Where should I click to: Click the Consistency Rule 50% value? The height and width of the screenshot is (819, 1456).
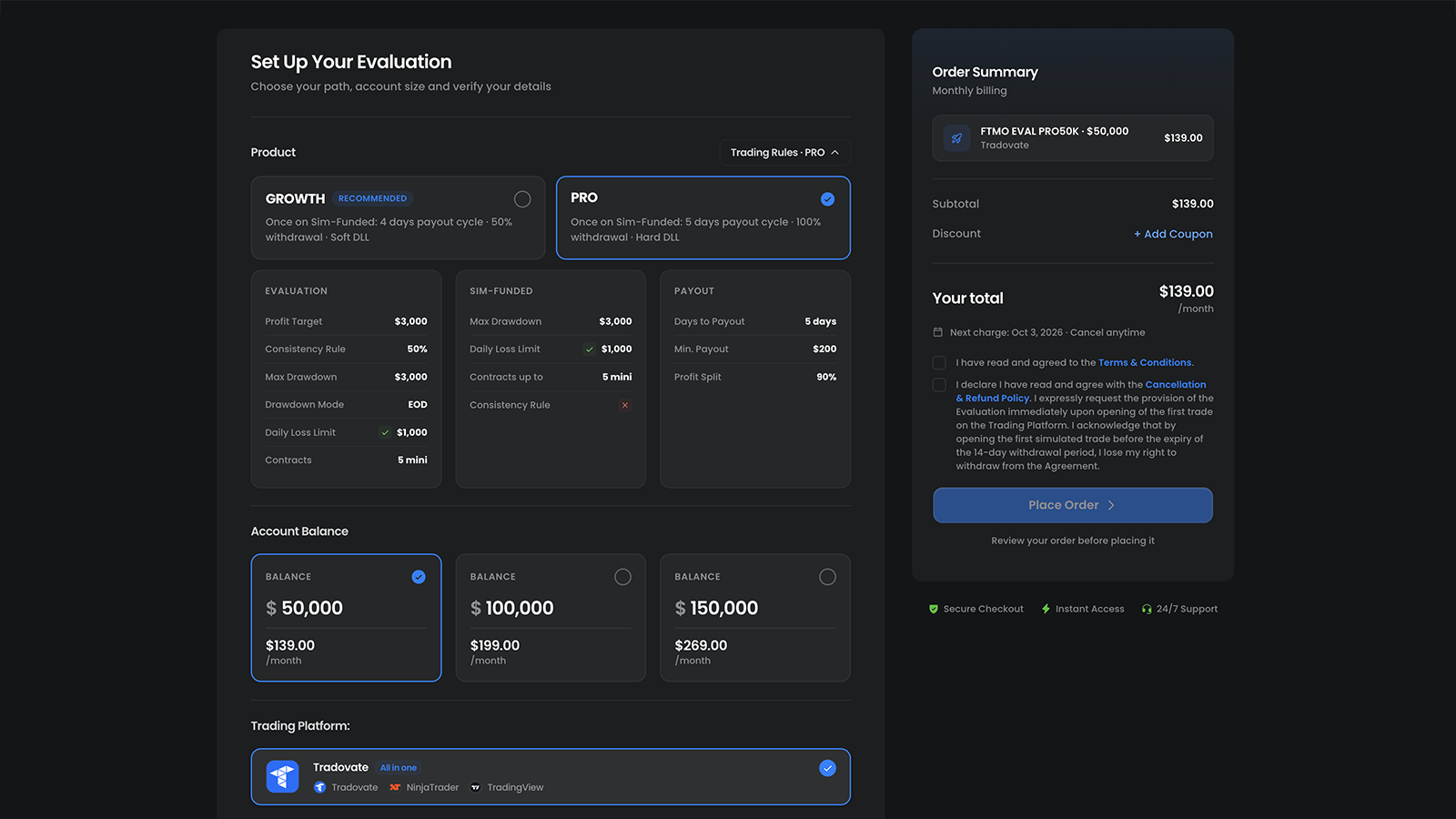coord(418,349)
